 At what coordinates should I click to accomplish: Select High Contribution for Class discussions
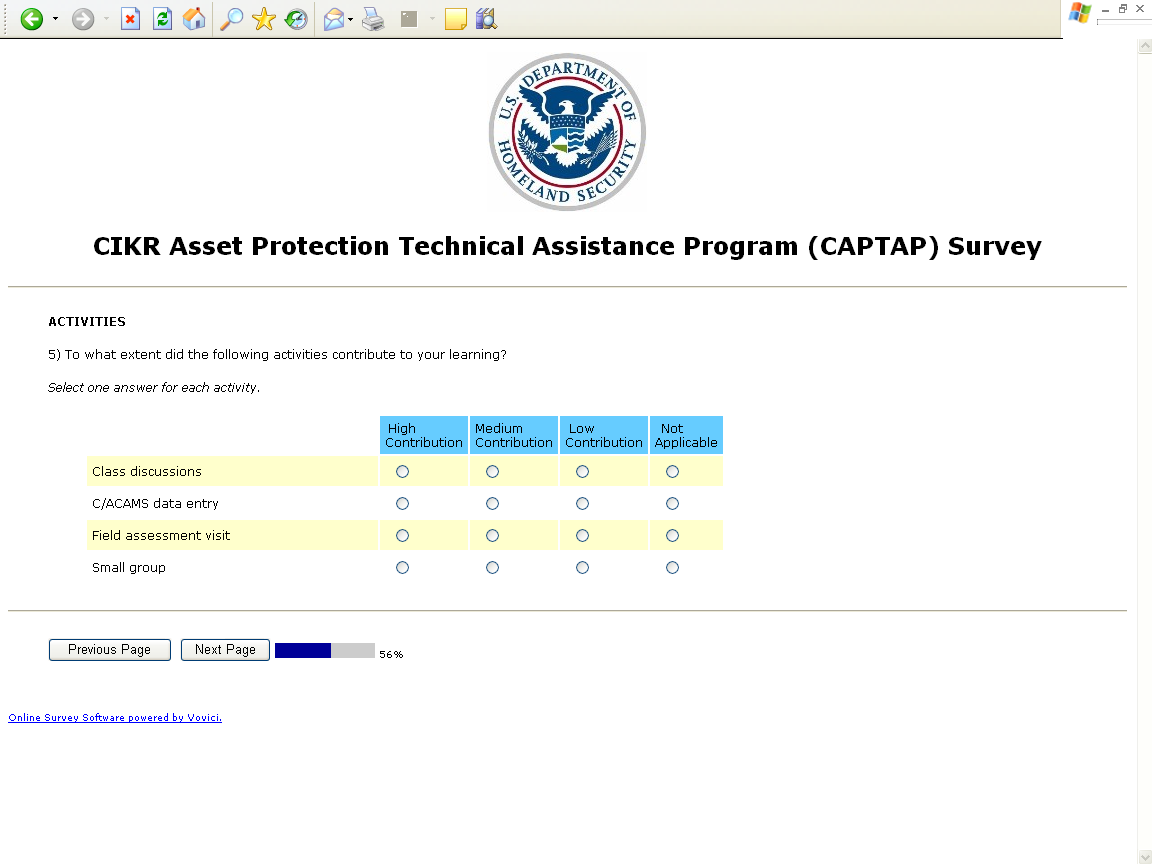(402, 471)
